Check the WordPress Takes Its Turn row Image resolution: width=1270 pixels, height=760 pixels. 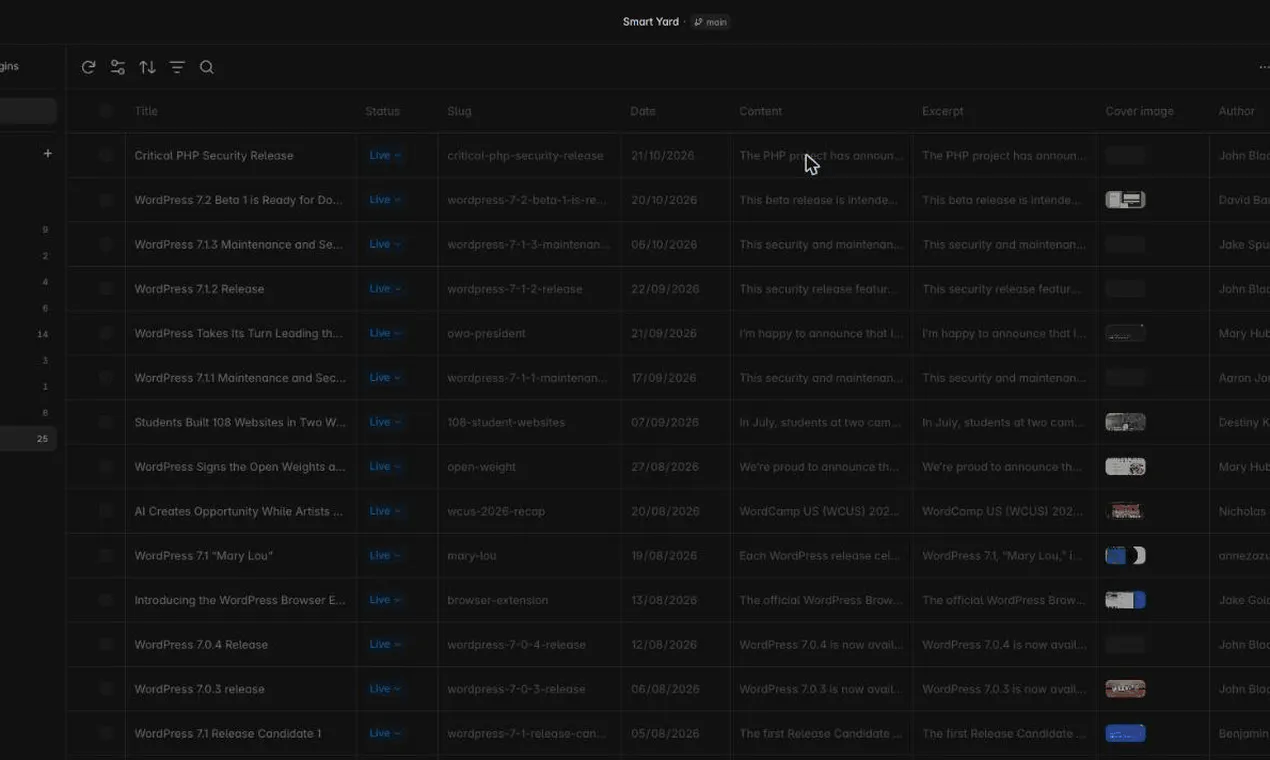106,333
